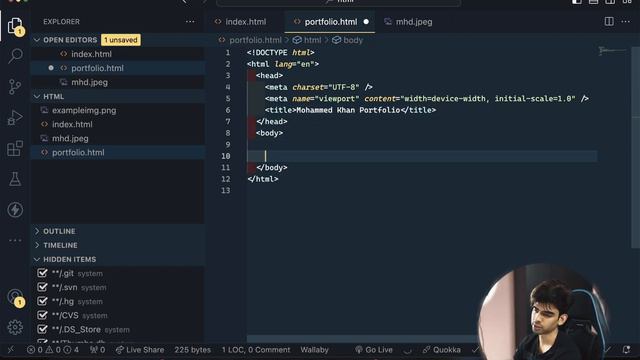The width and height of the screenshot is (640, 360).
Task: Click Wallaby status bar item
Action: [x=314, y=350]
